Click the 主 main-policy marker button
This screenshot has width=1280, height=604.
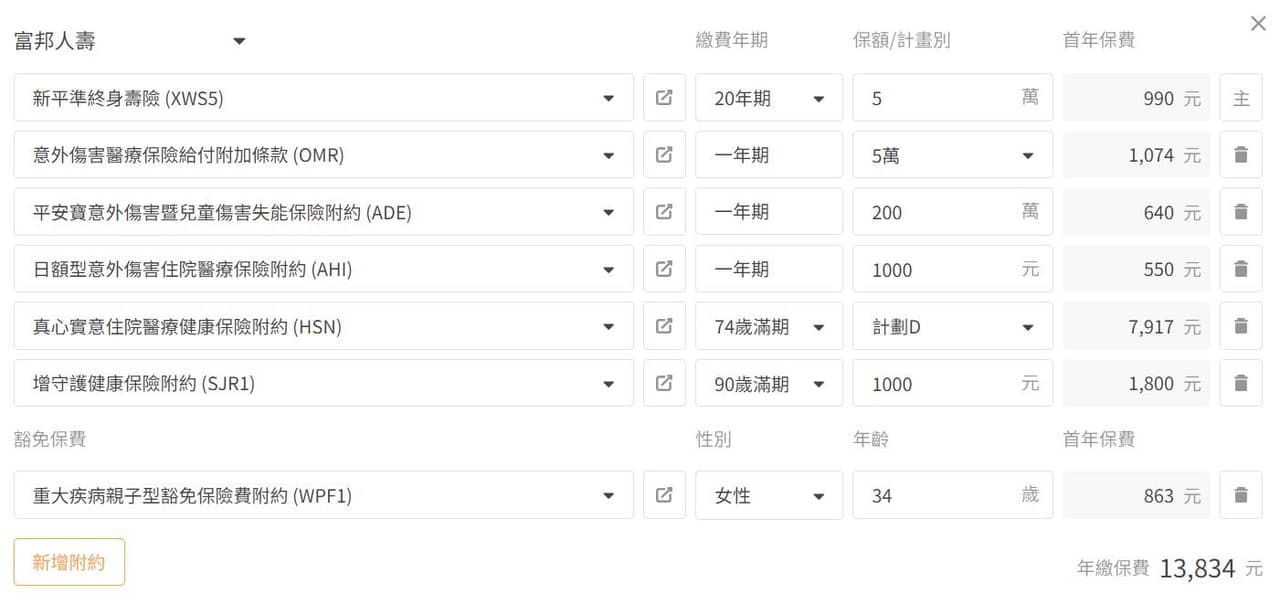(1241, 98)
